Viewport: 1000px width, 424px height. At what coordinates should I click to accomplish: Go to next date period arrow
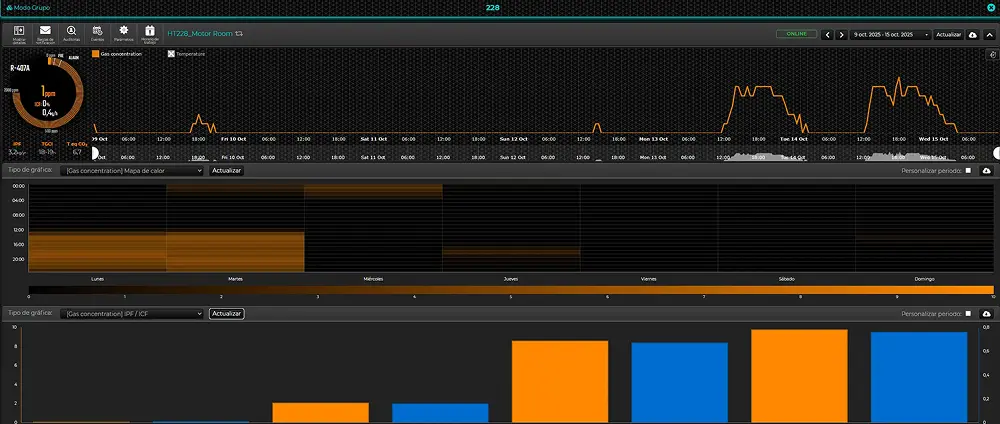coord(842,35)
